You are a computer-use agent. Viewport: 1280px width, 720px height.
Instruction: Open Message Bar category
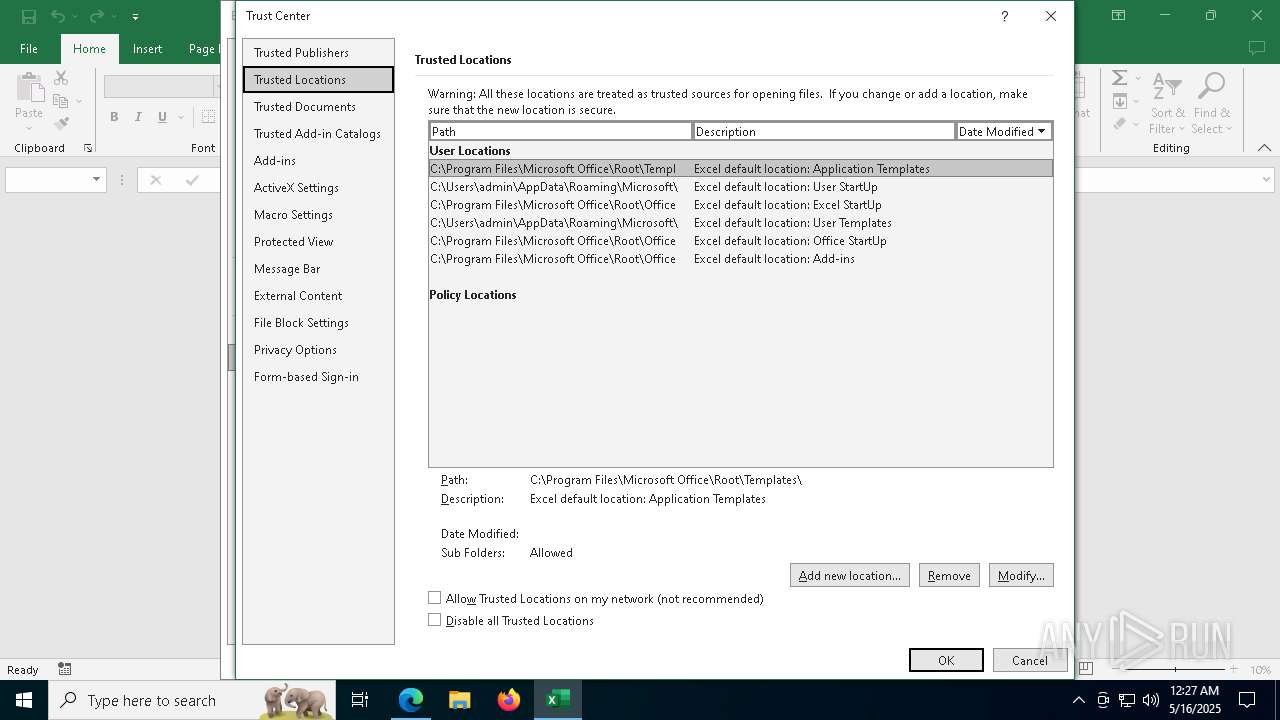tap(318, 269)
